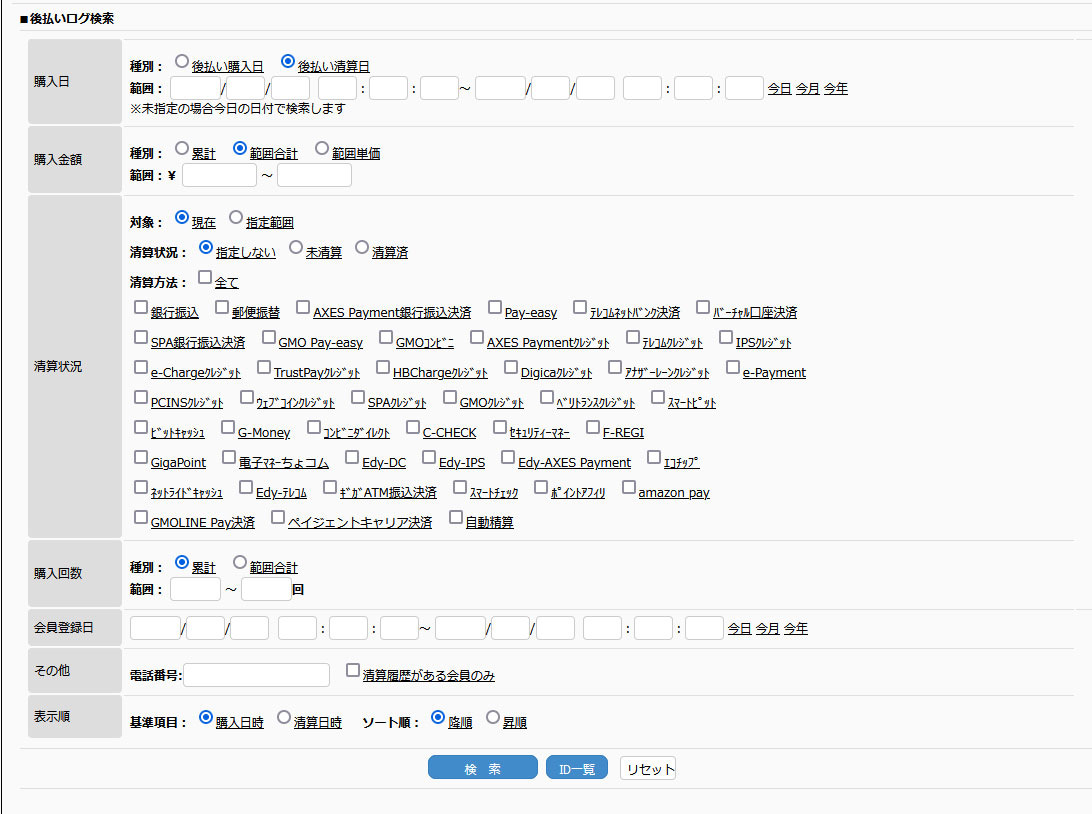Enable 清算履歴がある会員のみ checkbox

(x=353, y=670)
